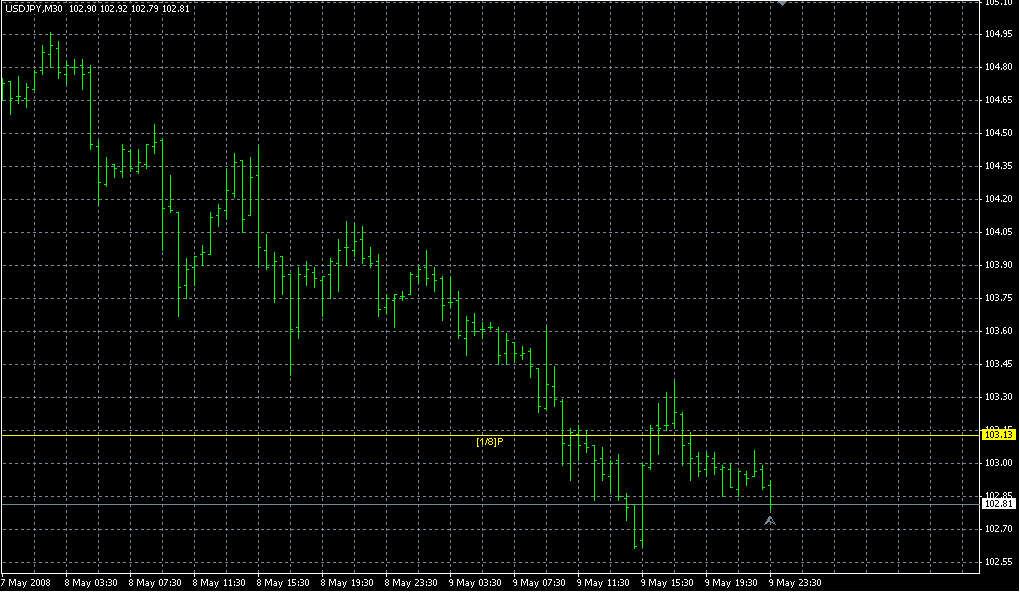Click the 102.70 price axis label
The image size is (1020, 592).
coord(999,529)
